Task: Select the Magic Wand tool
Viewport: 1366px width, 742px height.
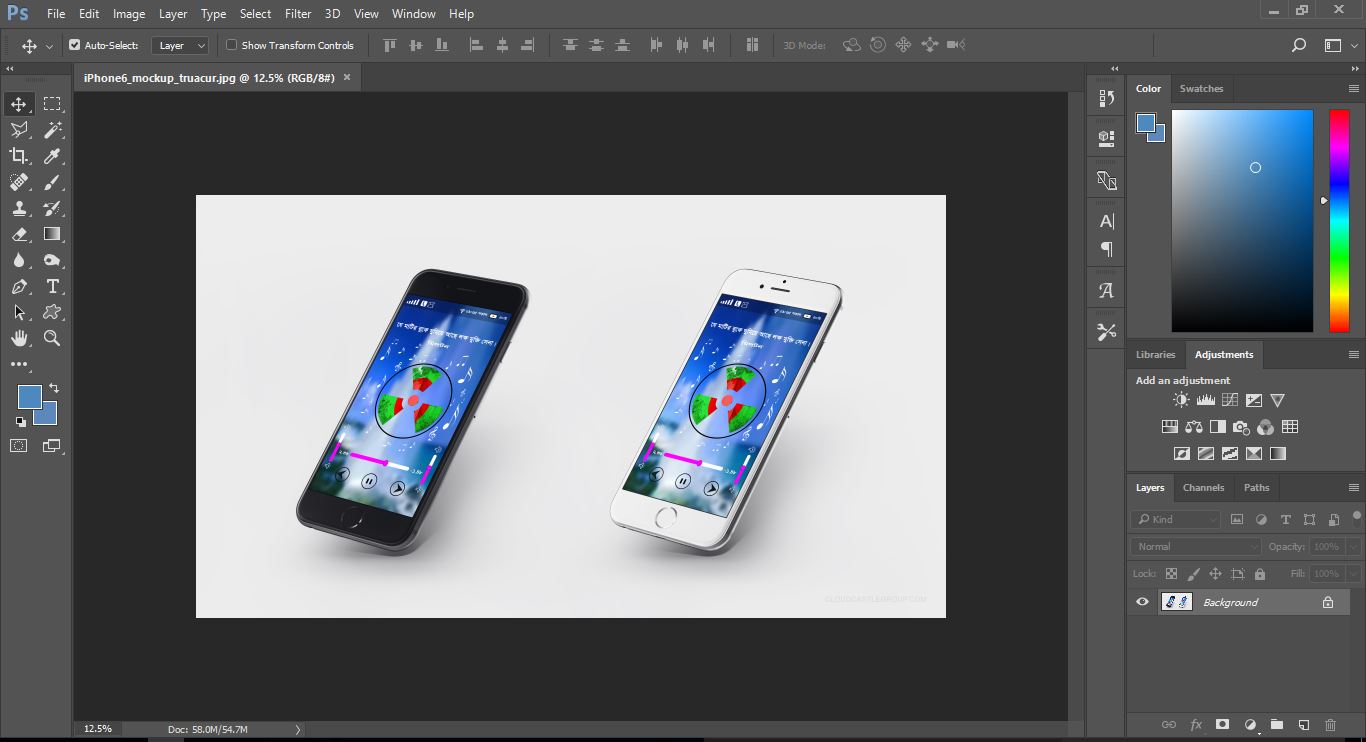Action: click(53, 129)
